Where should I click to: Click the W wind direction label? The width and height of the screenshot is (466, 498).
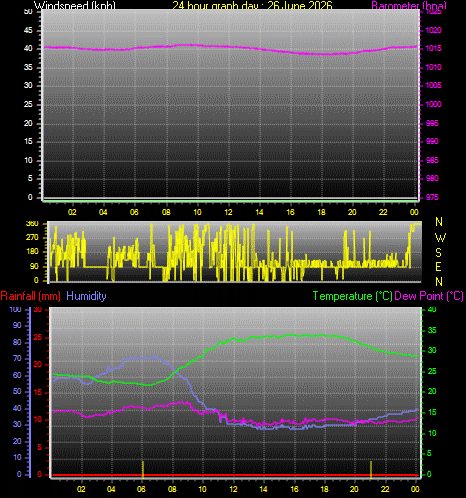pos(440,238)
